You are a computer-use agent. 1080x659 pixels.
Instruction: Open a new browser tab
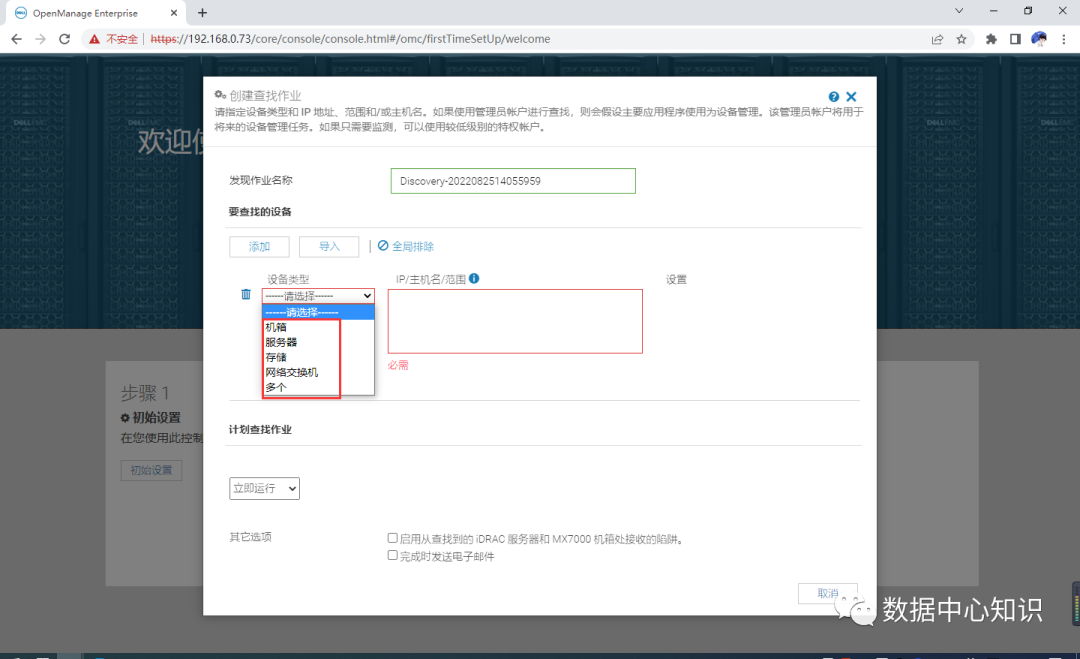click(202, 12)
